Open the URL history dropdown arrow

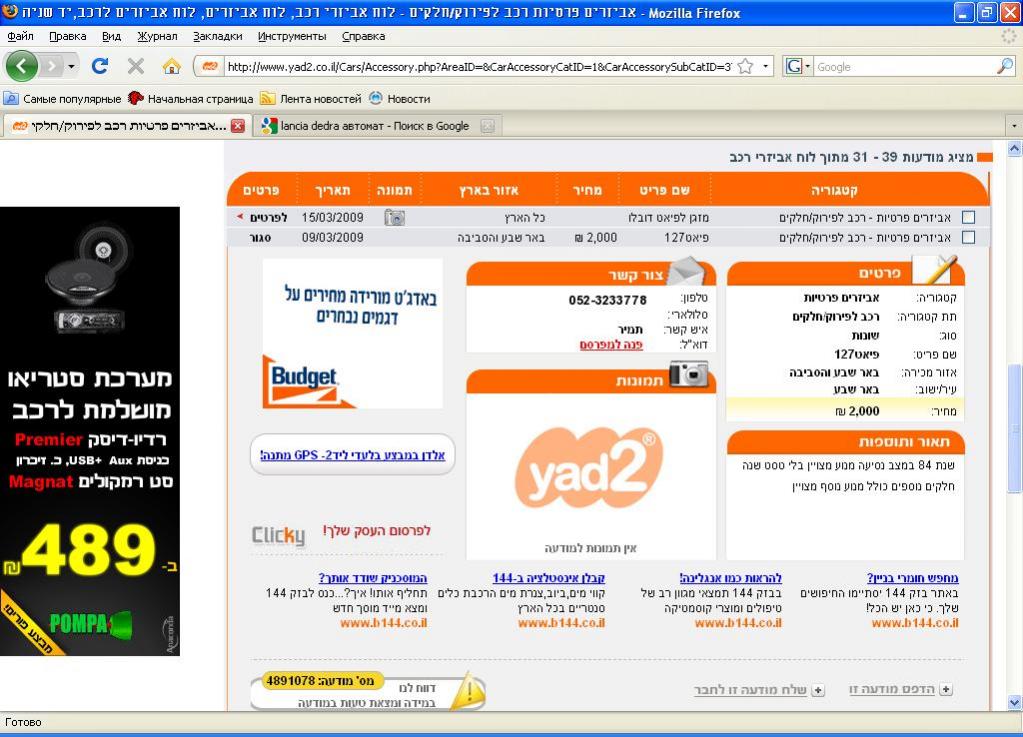point(766,67)
